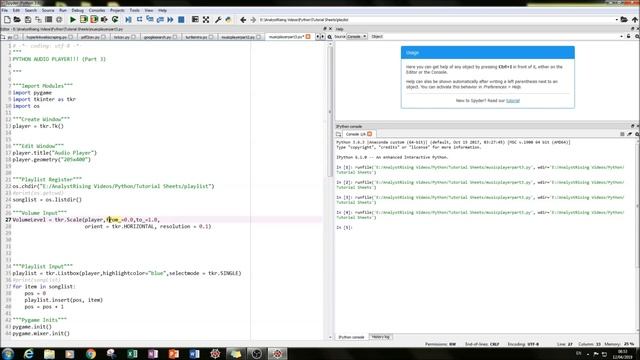Open Preferences wrench icon
Viewport: 640px width, 360px height.
click(x=218, y=20)
